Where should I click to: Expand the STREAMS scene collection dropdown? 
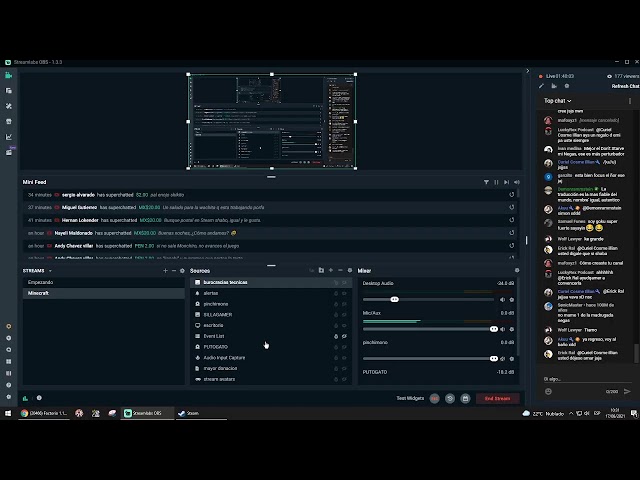point(50,271)
